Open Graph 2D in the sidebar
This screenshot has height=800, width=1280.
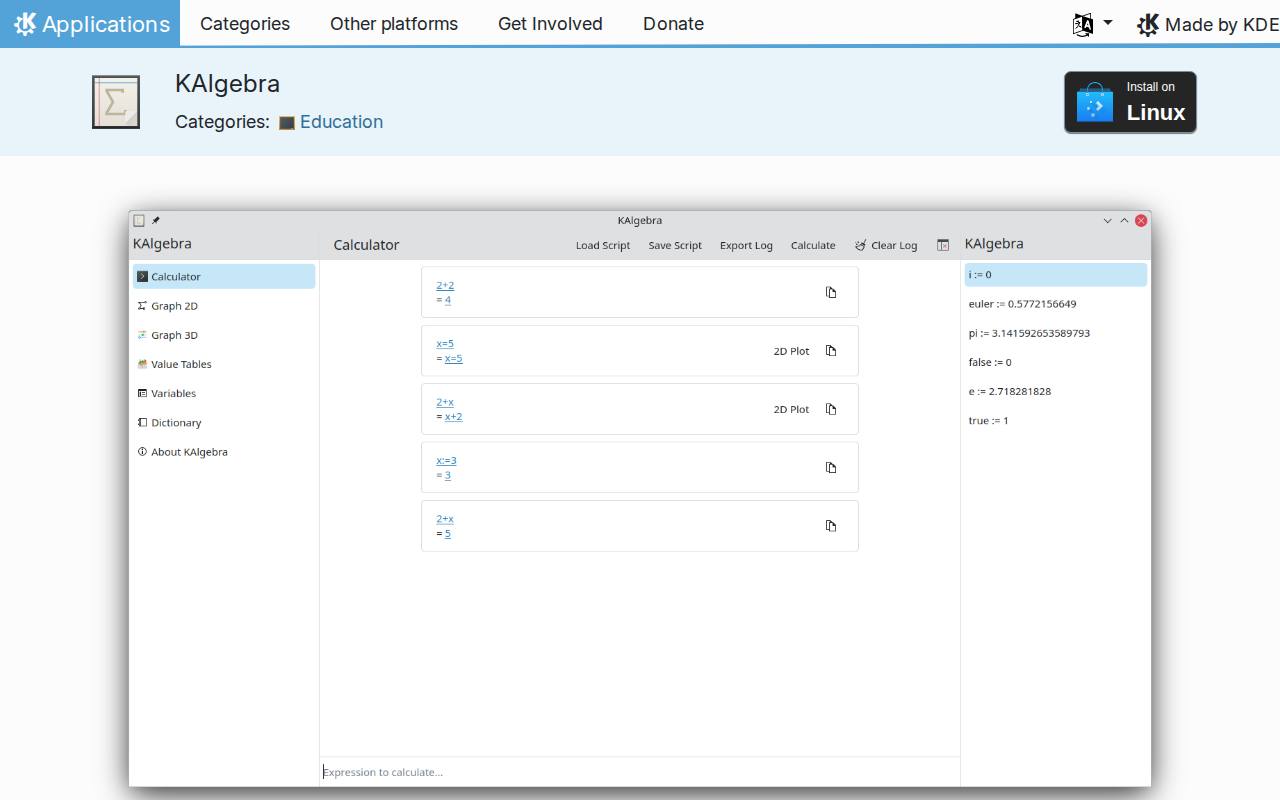[x=224, y=306]
